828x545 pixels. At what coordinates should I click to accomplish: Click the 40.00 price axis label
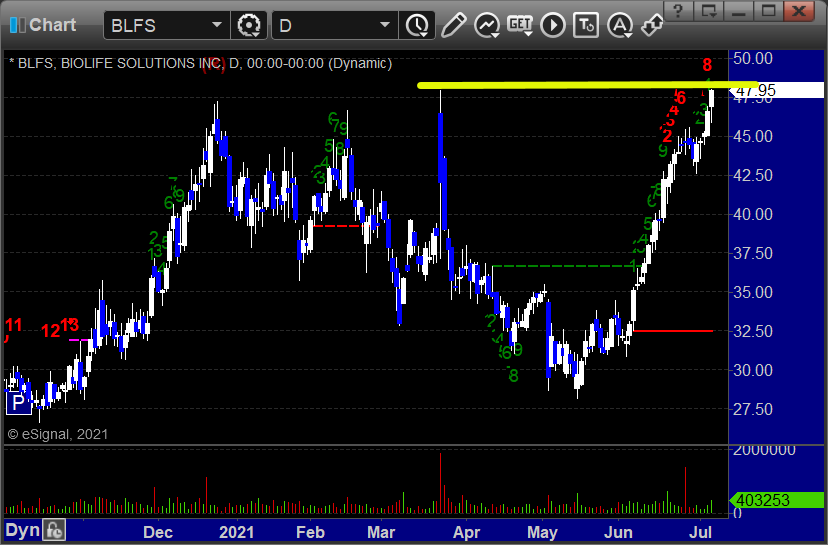(x=753, y=214)
